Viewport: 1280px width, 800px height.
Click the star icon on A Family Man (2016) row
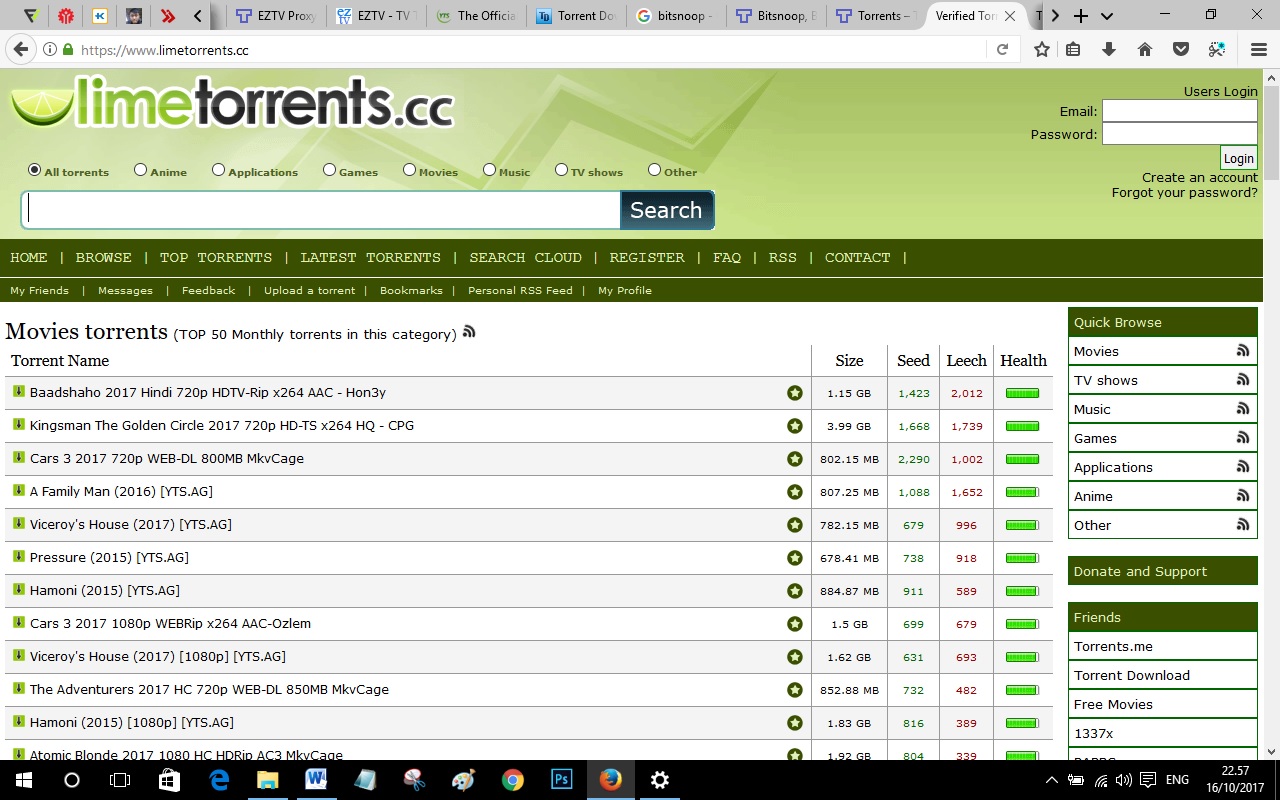coord(794,492)
